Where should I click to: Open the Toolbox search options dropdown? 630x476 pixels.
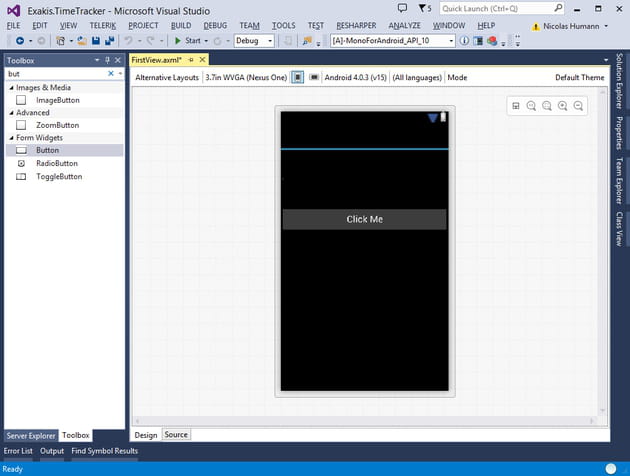(120, 74)
